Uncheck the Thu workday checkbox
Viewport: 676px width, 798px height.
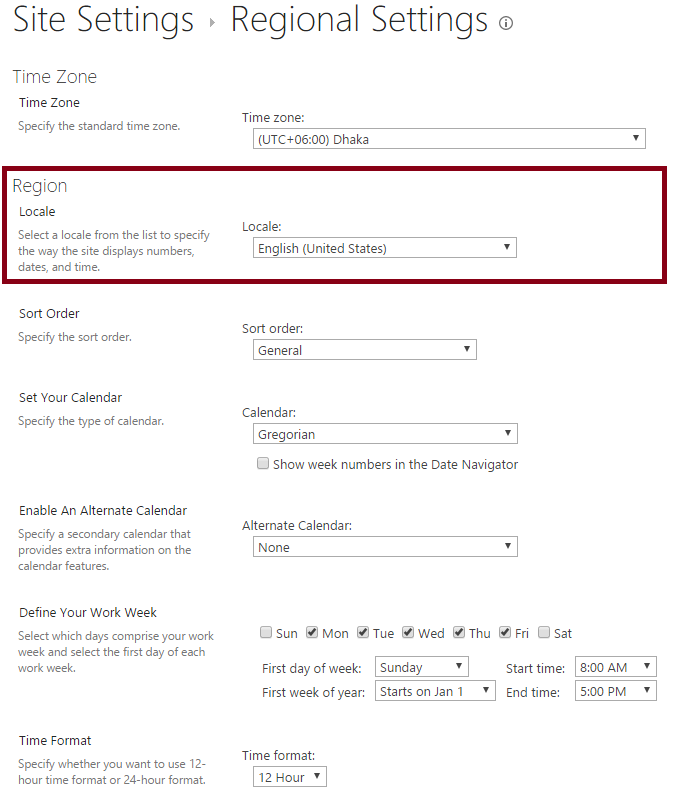click(459, 632)
